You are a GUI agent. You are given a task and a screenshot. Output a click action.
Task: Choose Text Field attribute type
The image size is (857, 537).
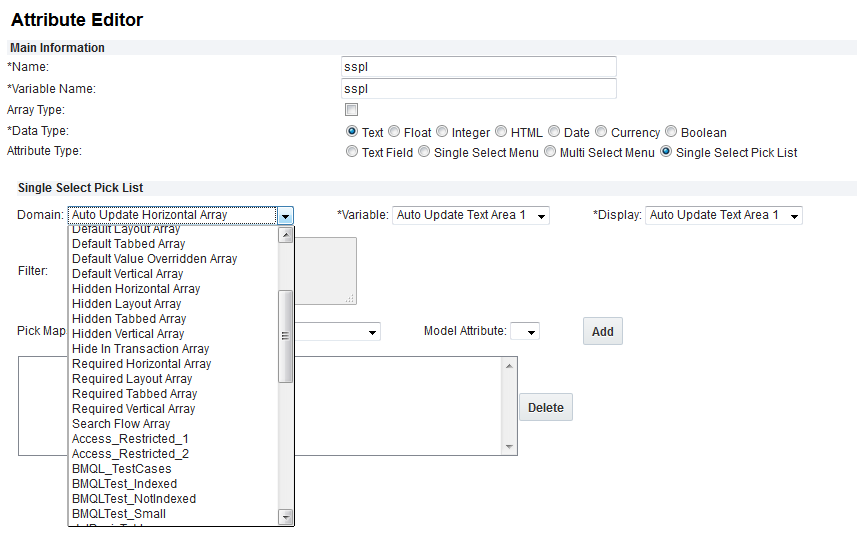pos(352,151)
